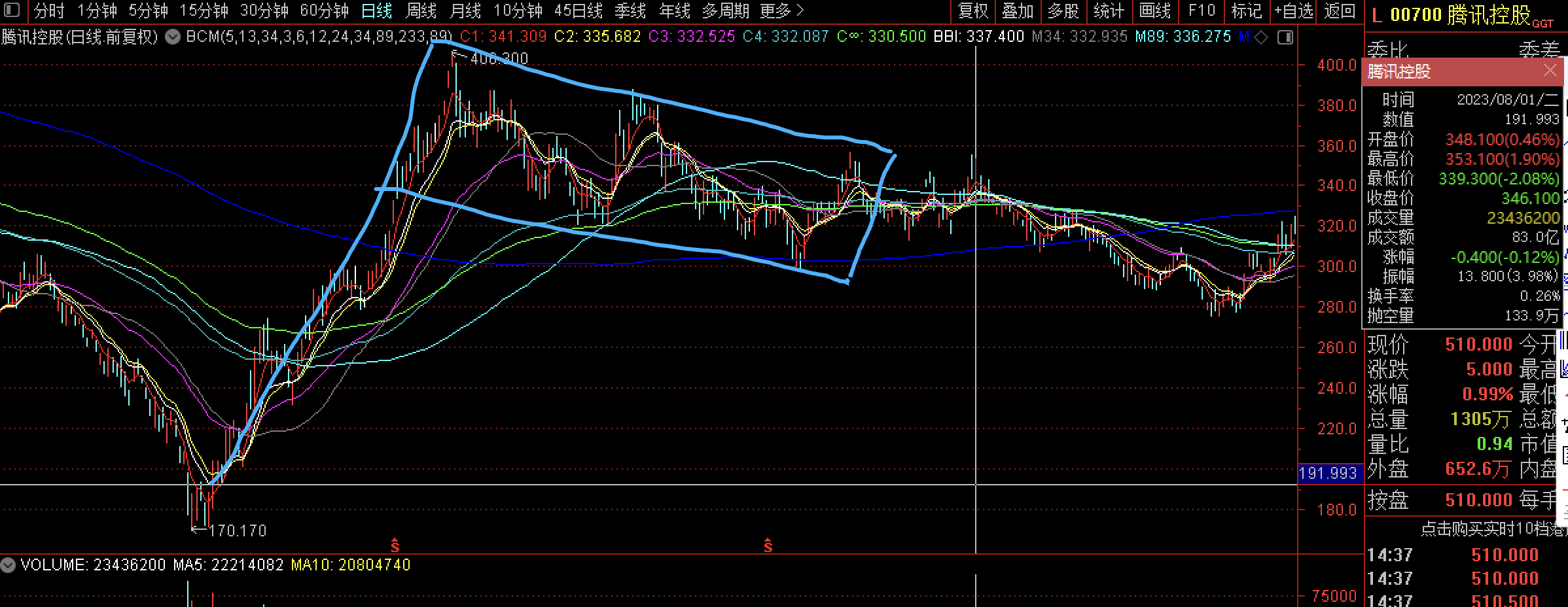Viewport: 1568px width, 607px height.
Task: Switch to 季线 quarterly chart
Action: [x=630, y=10]
